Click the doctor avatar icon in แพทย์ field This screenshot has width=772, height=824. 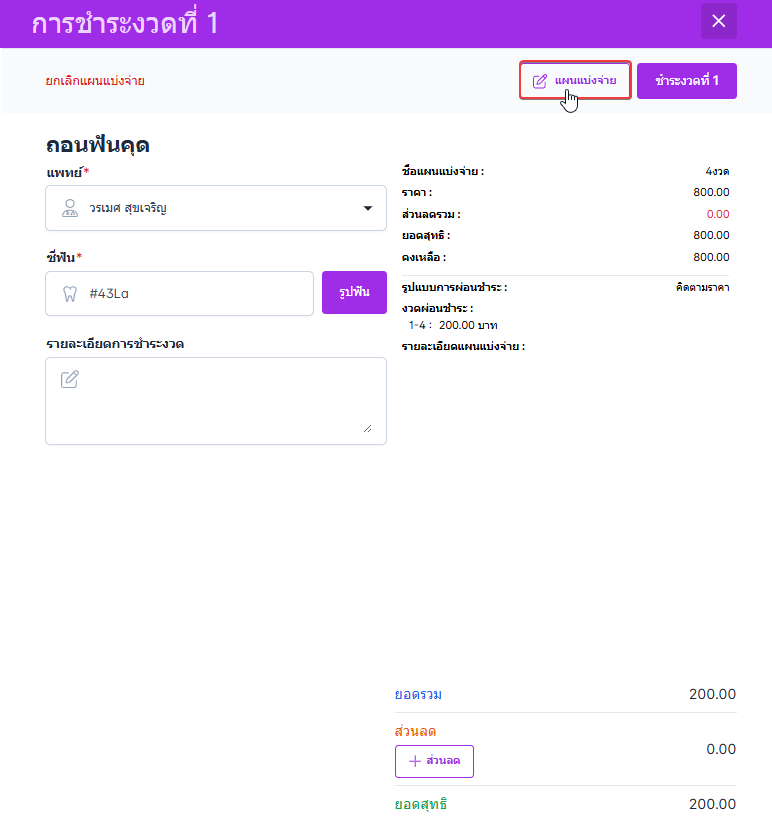pyautogui.click(x=70, y=208)
